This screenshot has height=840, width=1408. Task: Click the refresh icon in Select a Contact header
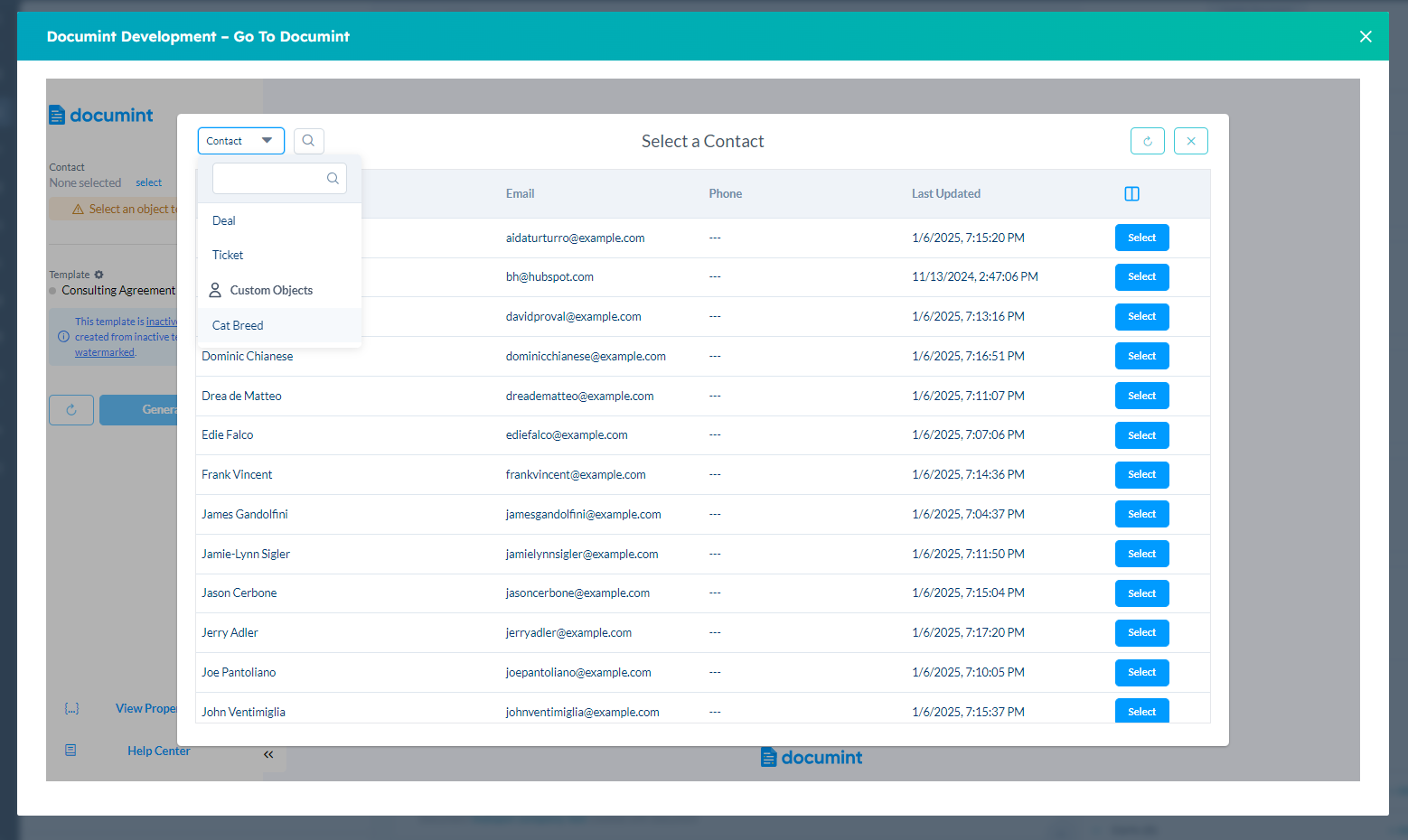1147,141
